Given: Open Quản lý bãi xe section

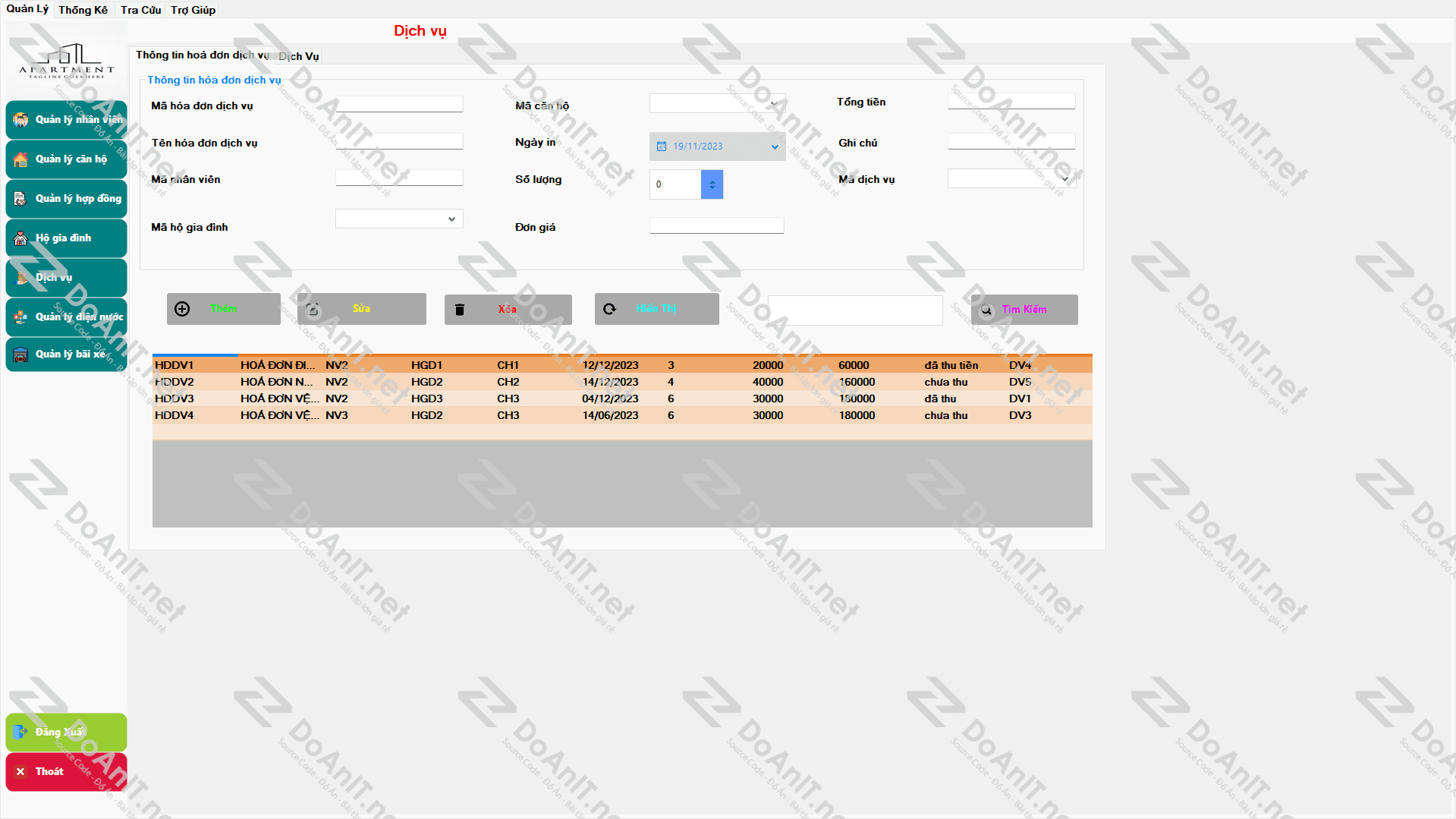Looking at the screenshot, I should (x=67, y=354).
